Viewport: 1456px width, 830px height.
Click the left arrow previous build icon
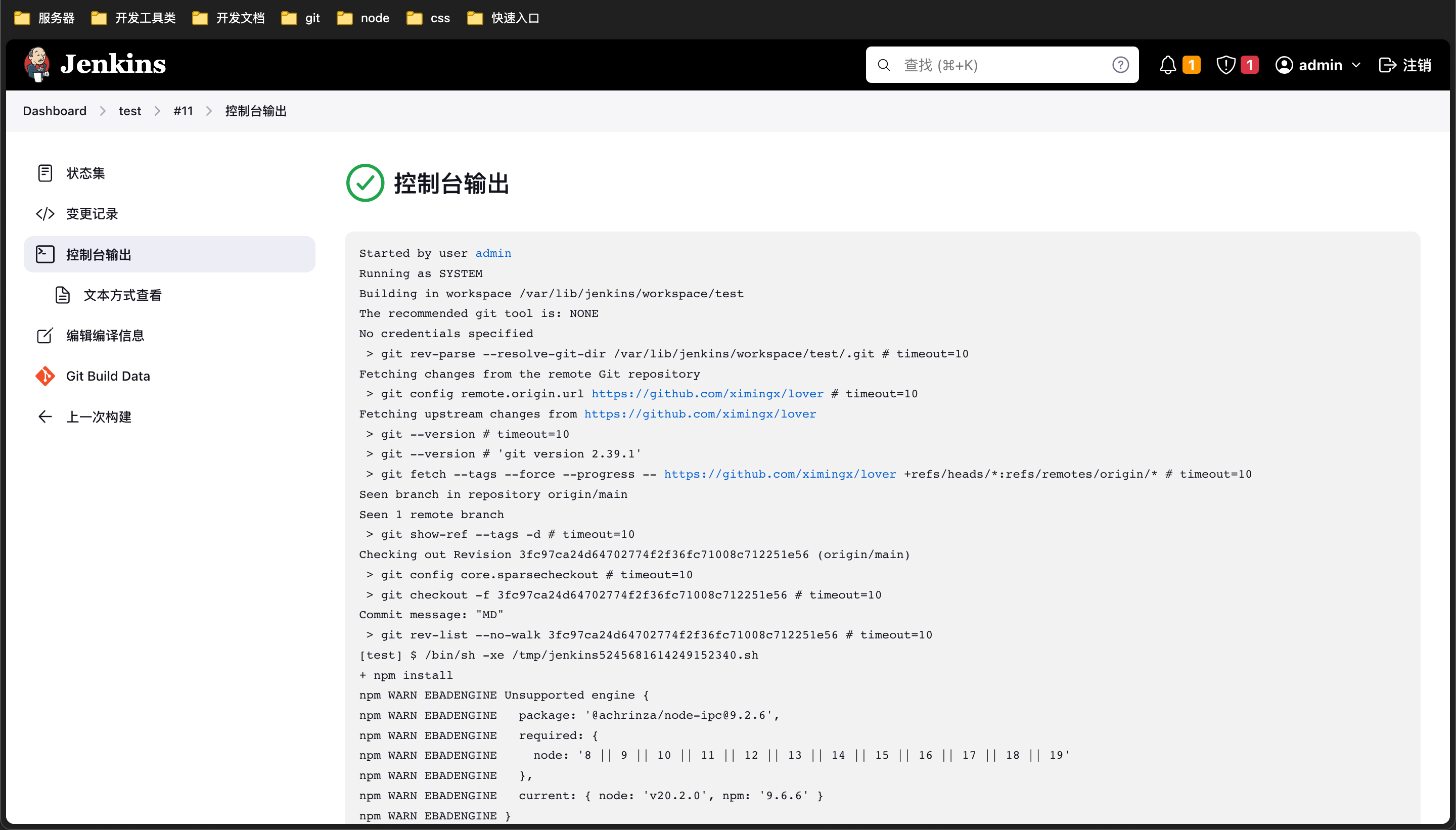click(45, 417)
